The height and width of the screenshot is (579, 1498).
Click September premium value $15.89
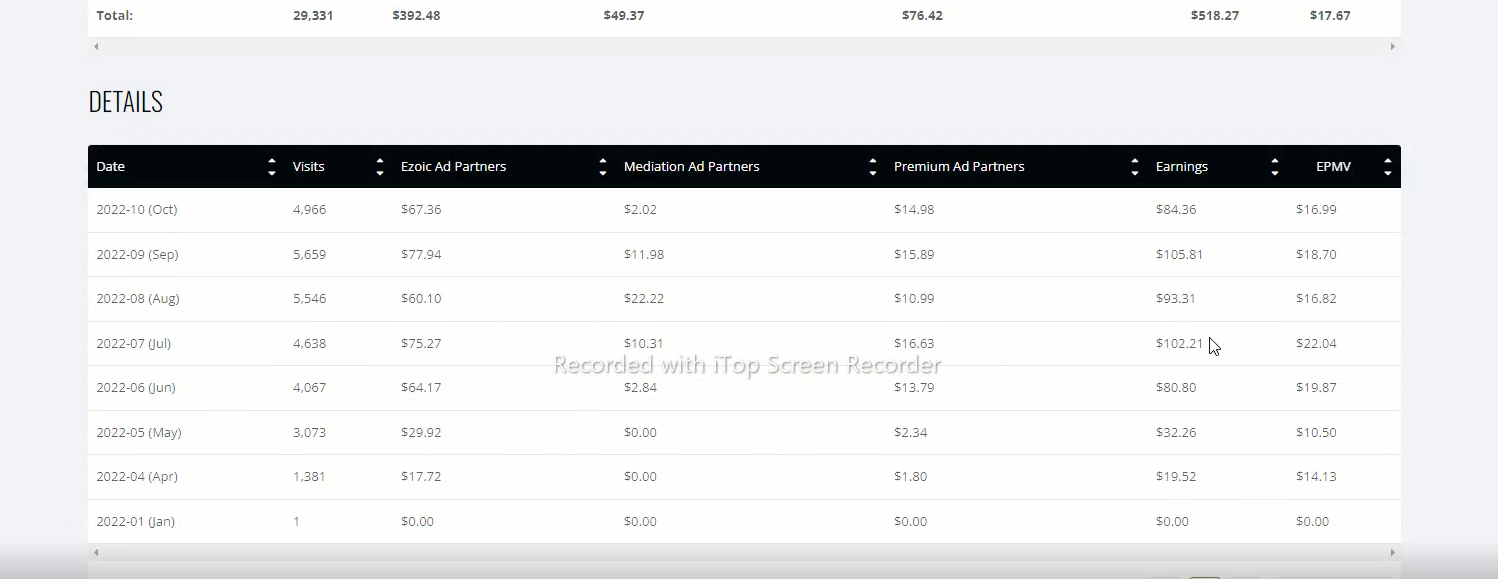(914, 255)
